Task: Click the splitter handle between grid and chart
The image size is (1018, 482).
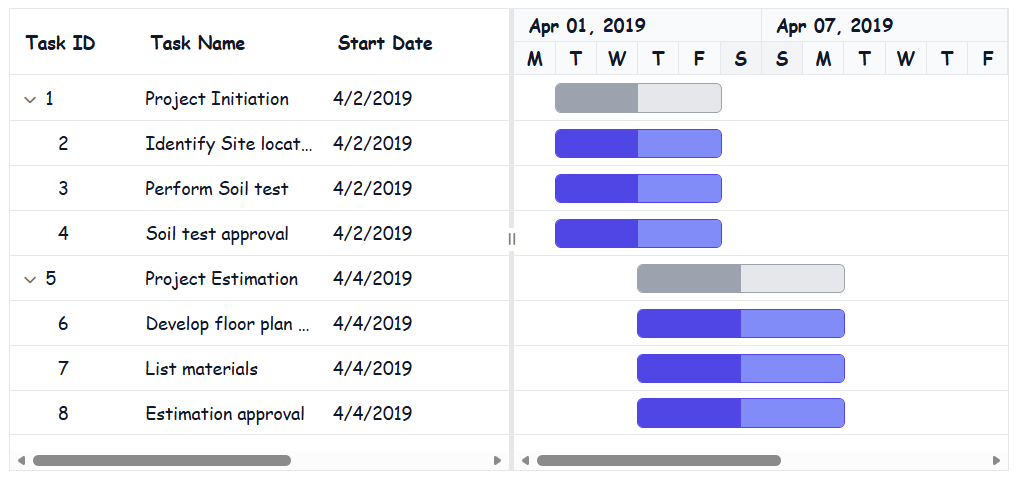Action: pyautogui.click(x=512, y=239)
